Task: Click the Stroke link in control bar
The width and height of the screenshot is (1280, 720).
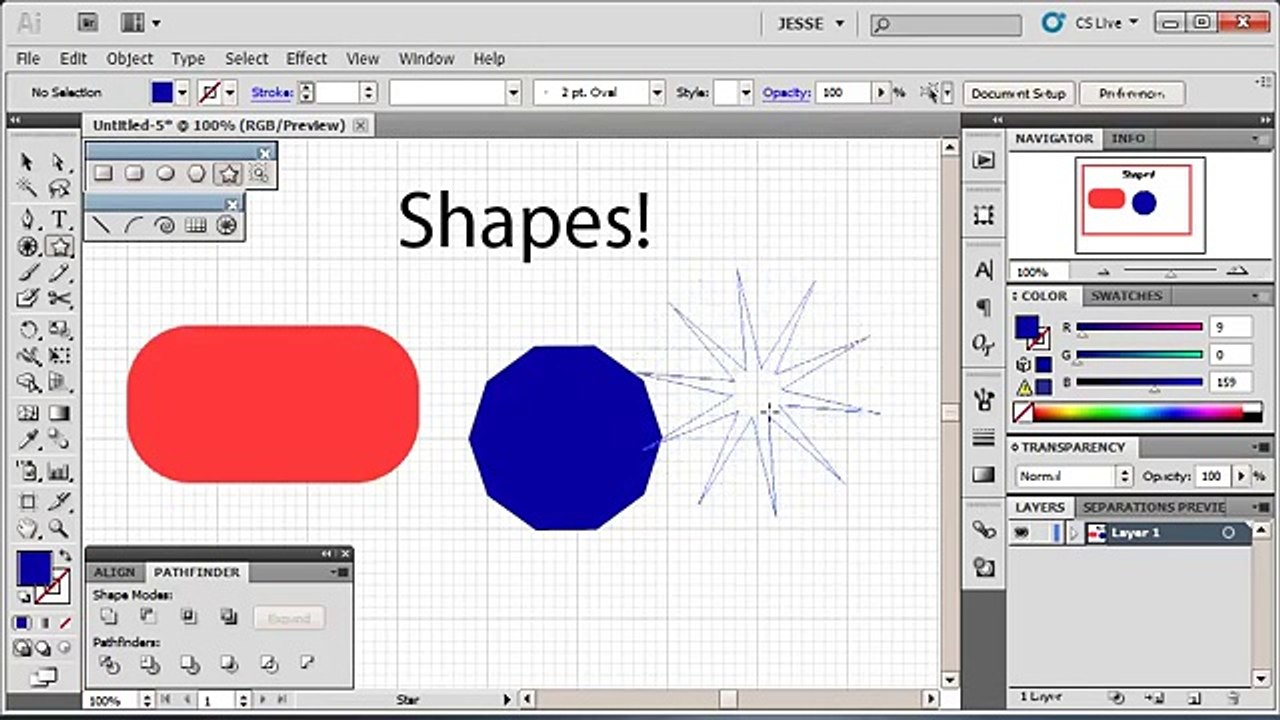Action: click(271, 92)
